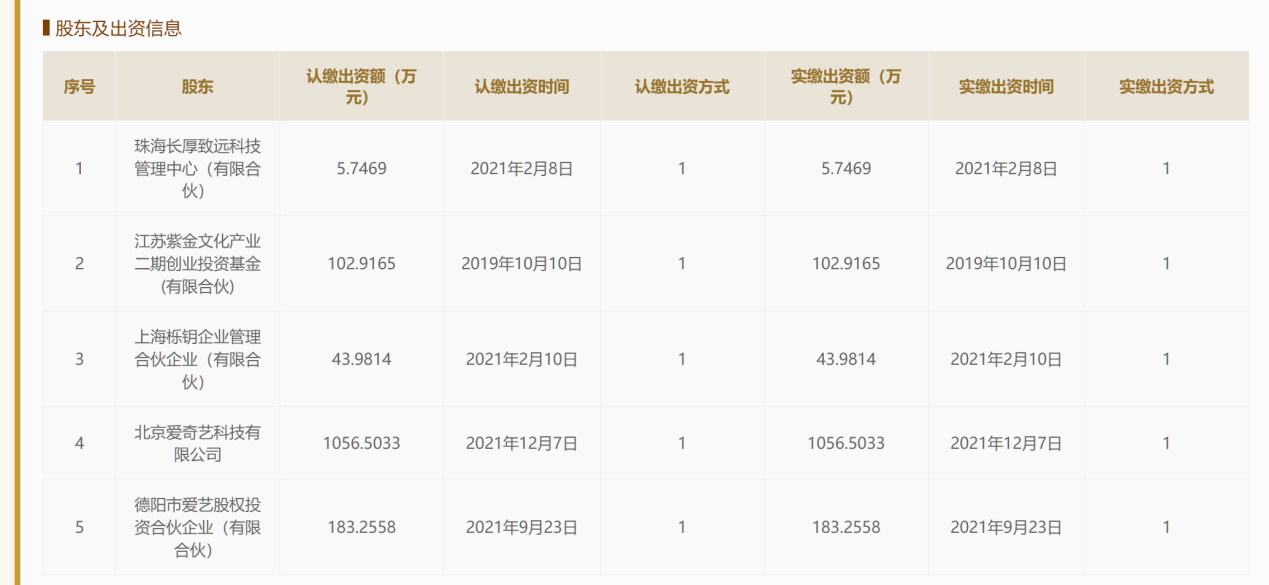Click paid-in date 2021年2月10日 for 上海栎钥
1269x585 pixels.
click(1006, 359)
